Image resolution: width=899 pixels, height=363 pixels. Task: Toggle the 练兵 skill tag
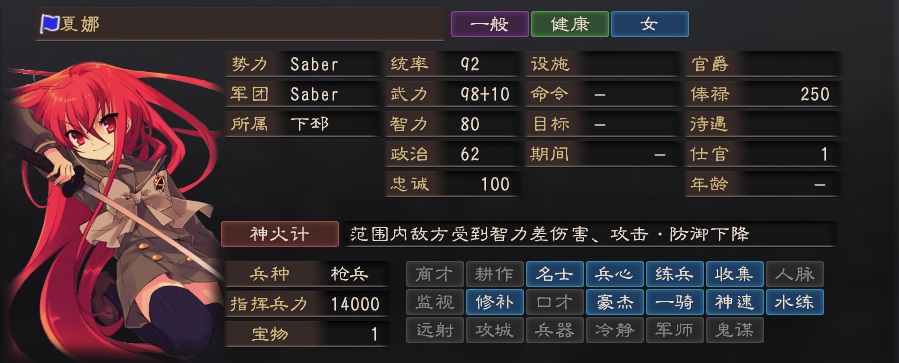[x=675, y=274]
